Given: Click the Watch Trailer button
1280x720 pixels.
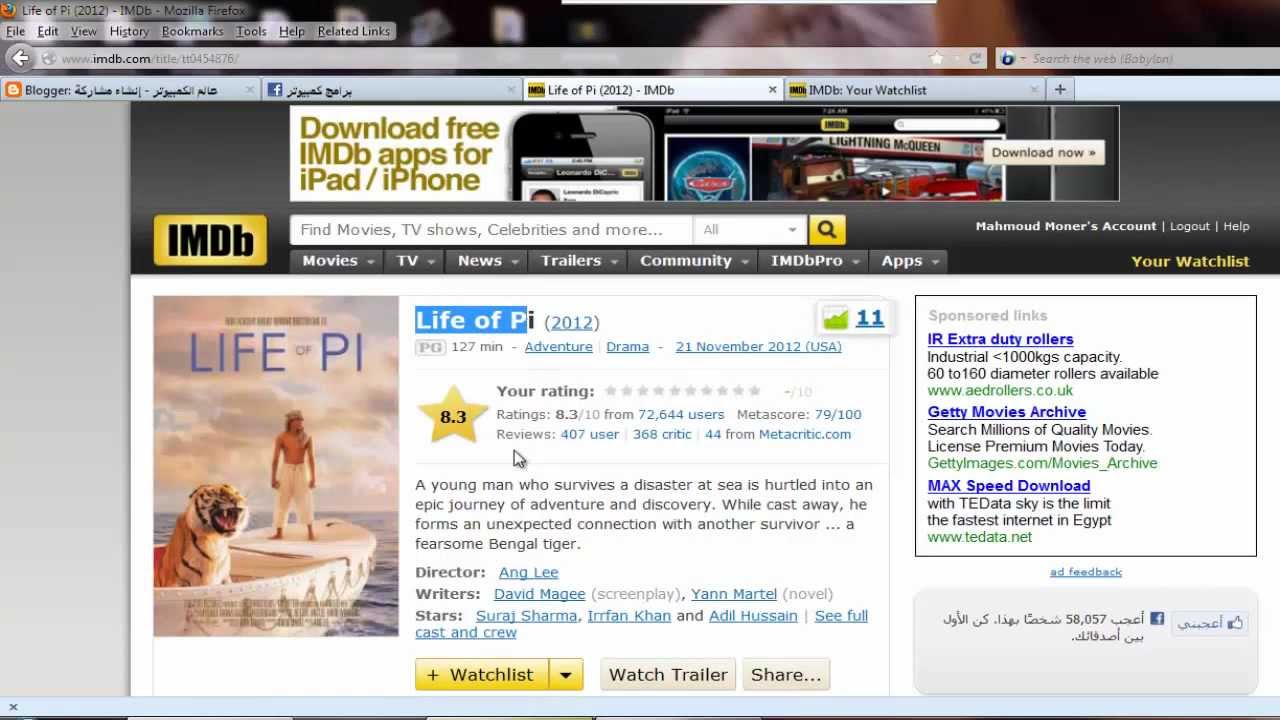Looking at the screenshot, I should pos(668,675).
